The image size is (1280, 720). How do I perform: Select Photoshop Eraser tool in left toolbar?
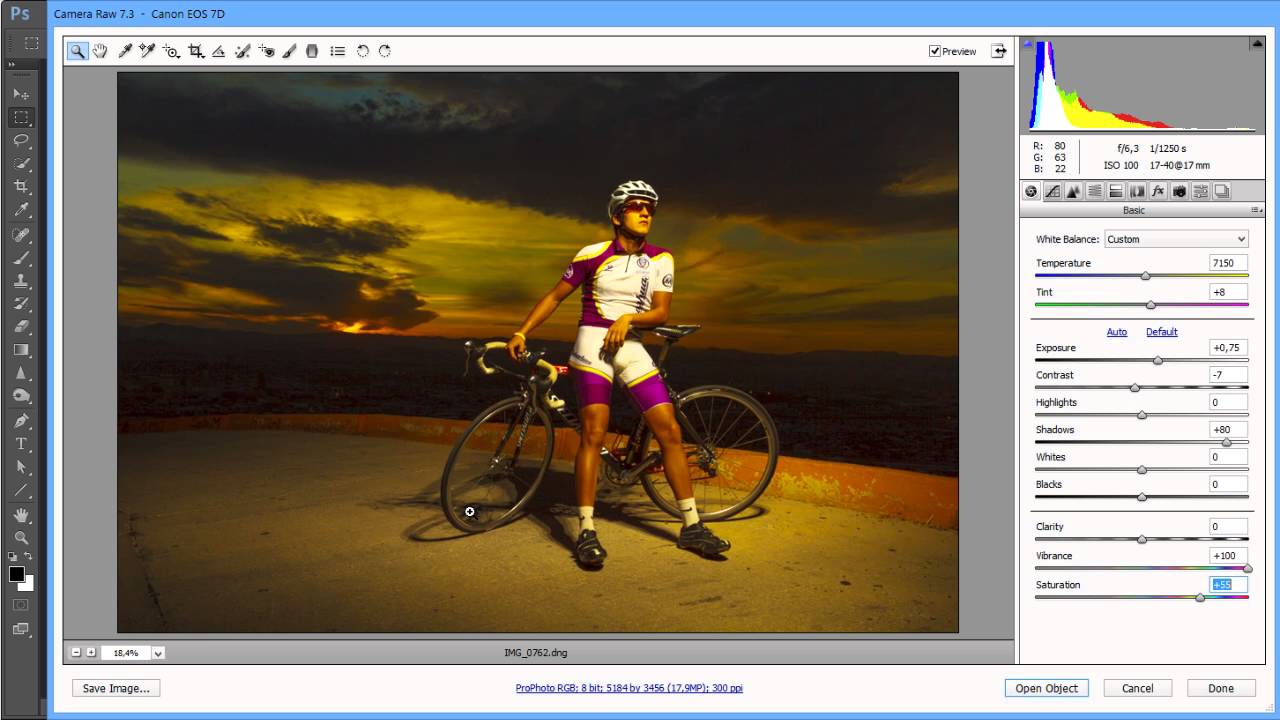pyautogui.click(x=21, y=326)
